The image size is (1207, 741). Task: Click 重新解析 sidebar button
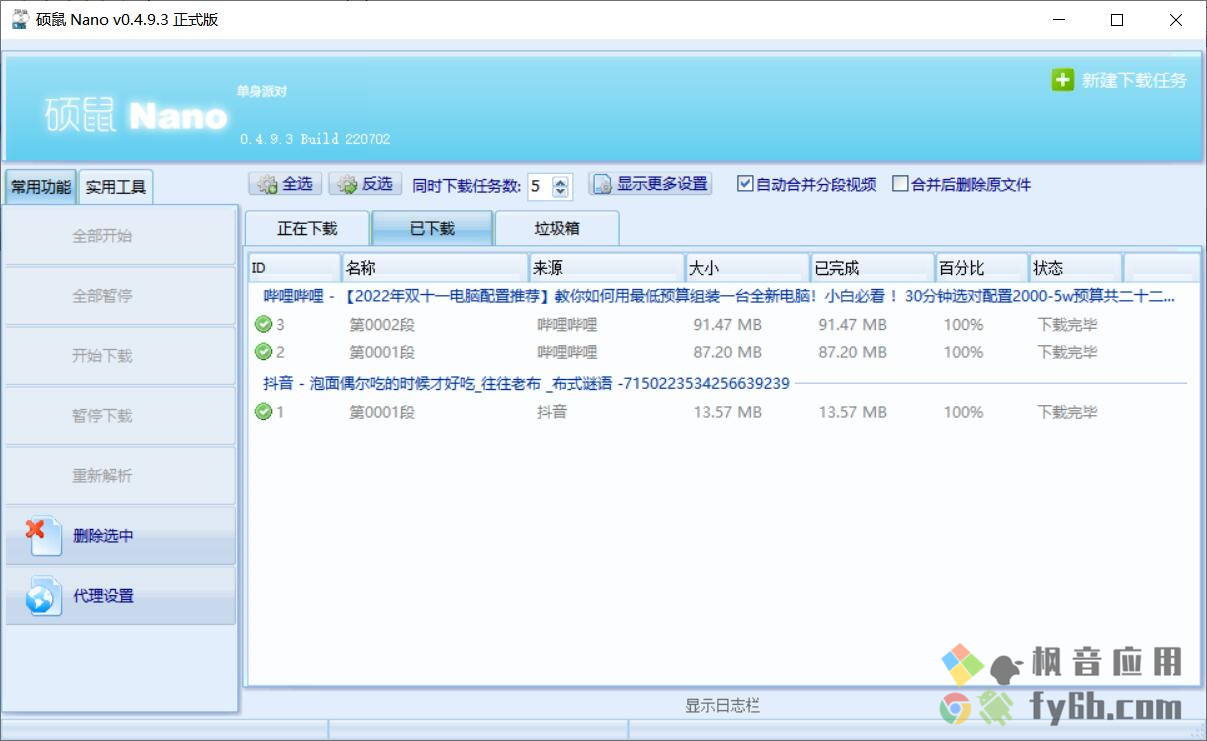point(121,476)
